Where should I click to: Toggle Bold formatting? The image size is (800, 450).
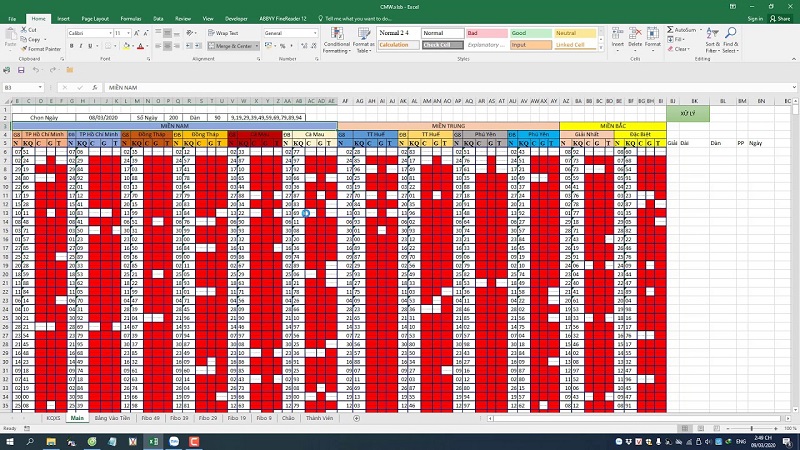pyautogui.click(x=71, y=46)
